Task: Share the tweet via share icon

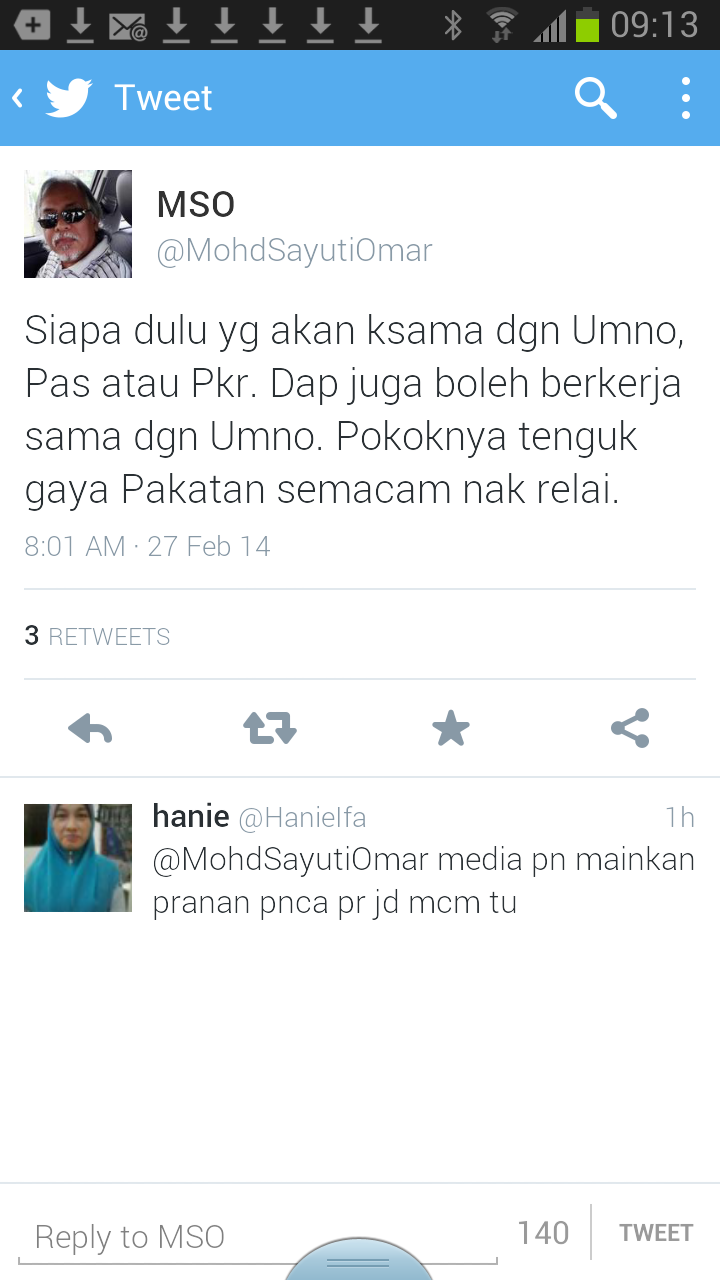Action: 630,728
